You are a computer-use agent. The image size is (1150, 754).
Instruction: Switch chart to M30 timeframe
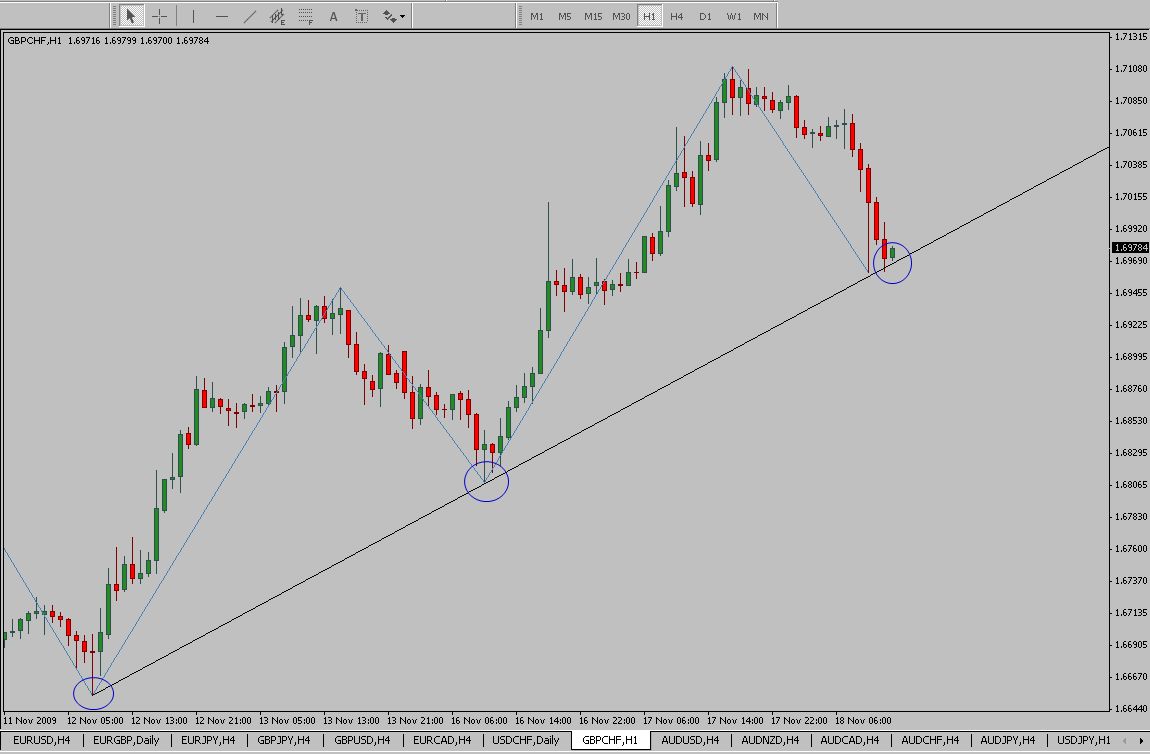[x=621, y=16]
